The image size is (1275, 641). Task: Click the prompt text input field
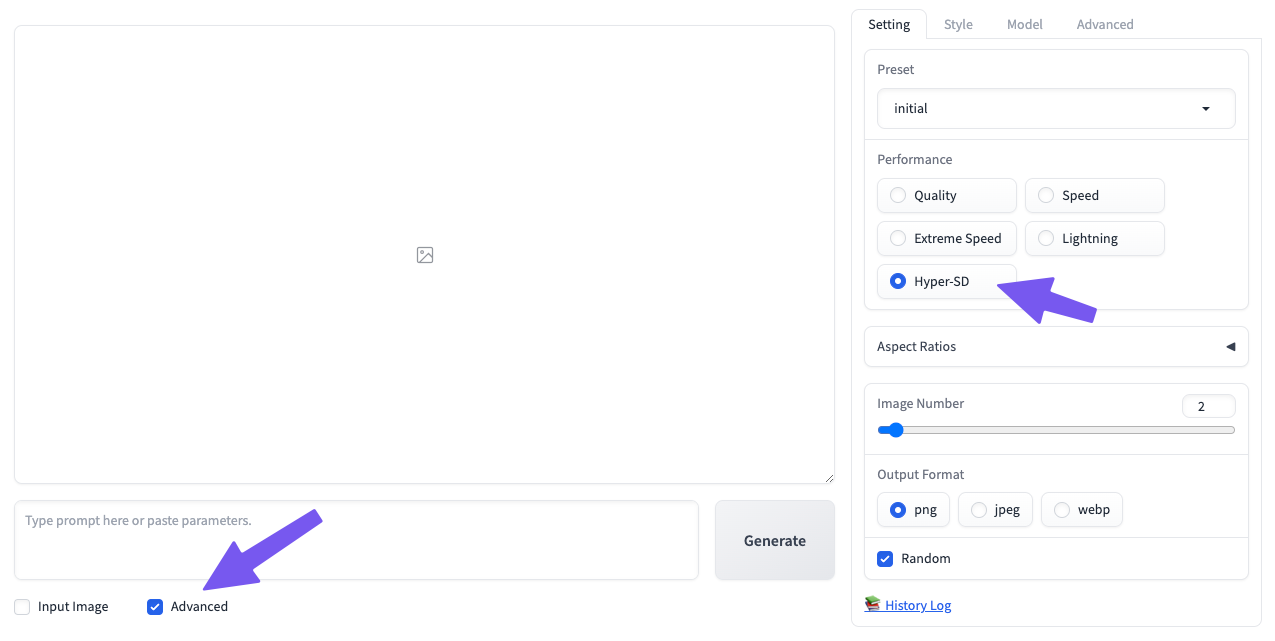click(x=356, y=540)
